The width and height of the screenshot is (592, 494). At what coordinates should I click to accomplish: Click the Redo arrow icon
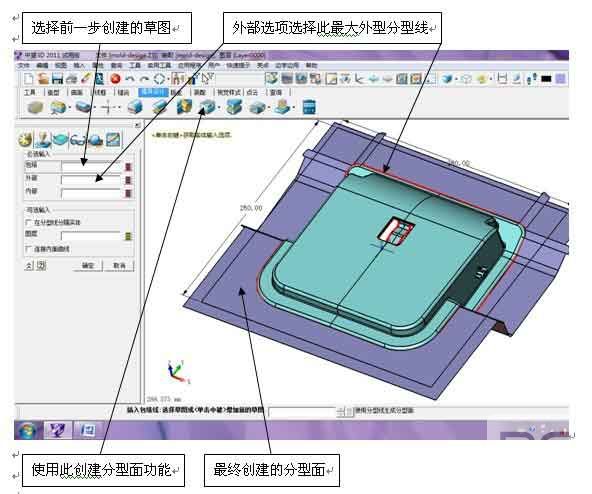pos(144,79)
